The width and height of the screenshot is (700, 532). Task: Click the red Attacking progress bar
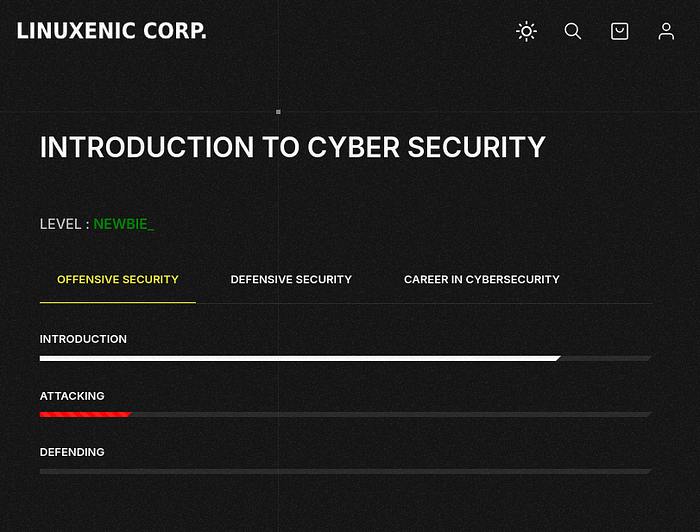click(x=86, y=415)
